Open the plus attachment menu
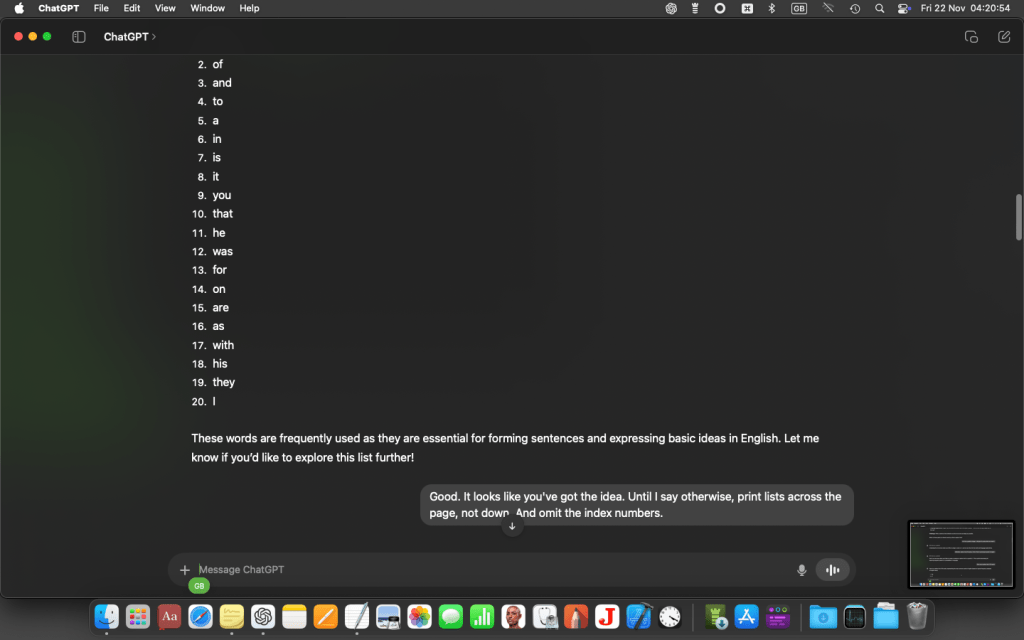Screen dimensions: 1024x640 coord(184,570)
